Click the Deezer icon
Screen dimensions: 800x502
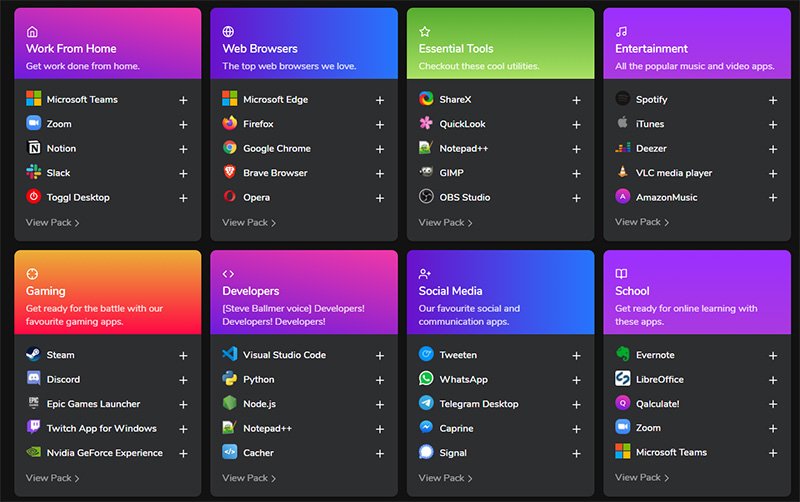tap(622, 147)
